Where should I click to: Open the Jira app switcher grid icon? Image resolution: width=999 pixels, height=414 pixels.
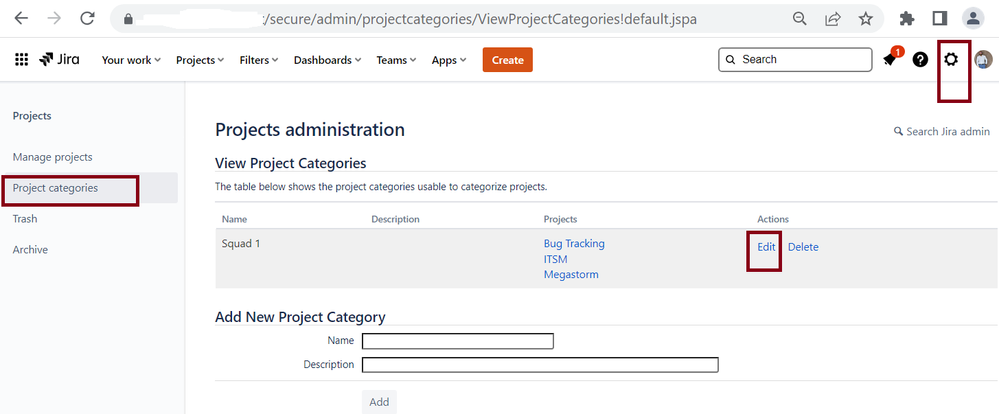[21, 60]
